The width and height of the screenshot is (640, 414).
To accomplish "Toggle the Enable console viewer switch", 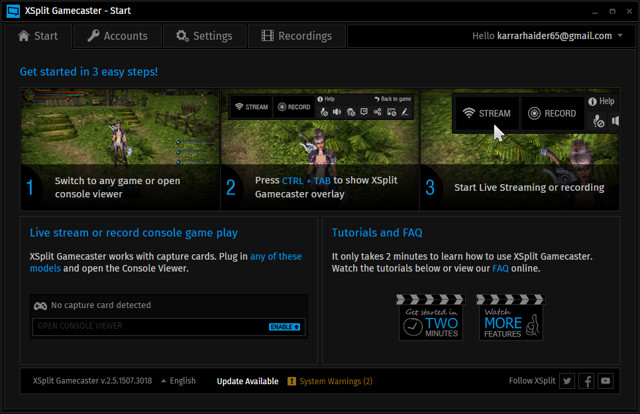I will tap(285, 327).
